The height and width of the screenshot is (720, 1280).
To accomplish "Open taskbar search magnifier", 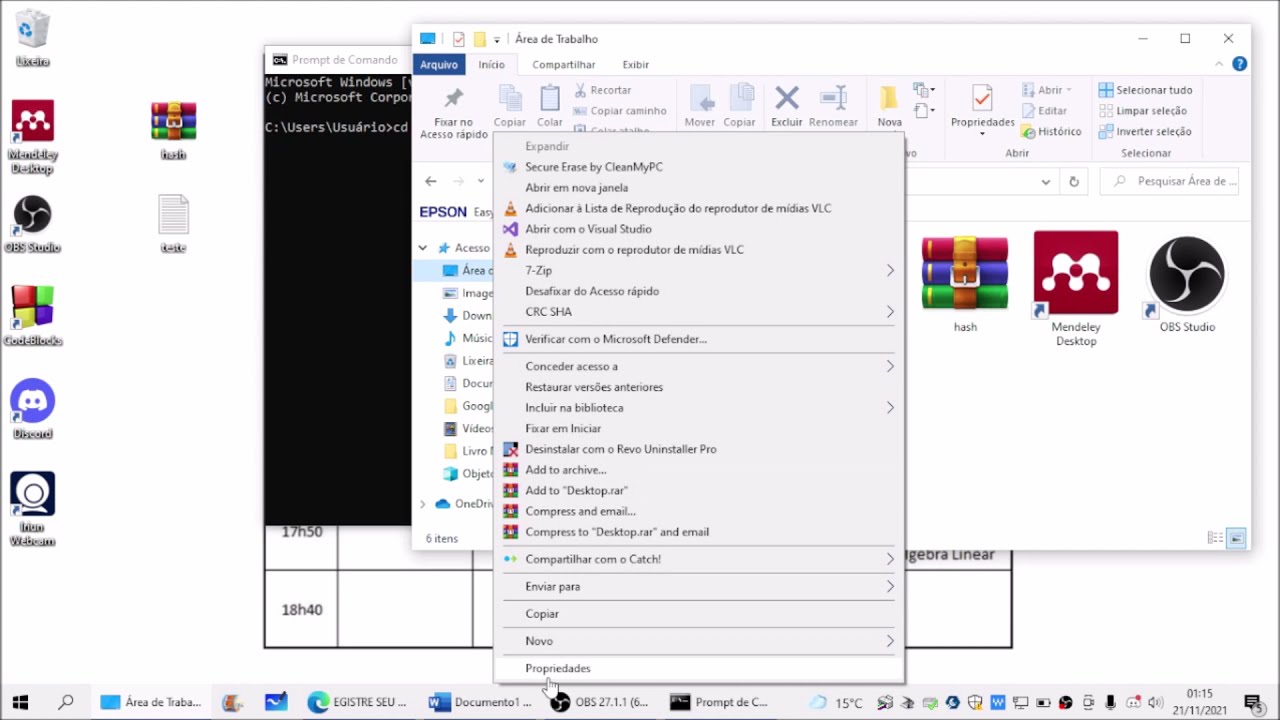I will (65, 702).
